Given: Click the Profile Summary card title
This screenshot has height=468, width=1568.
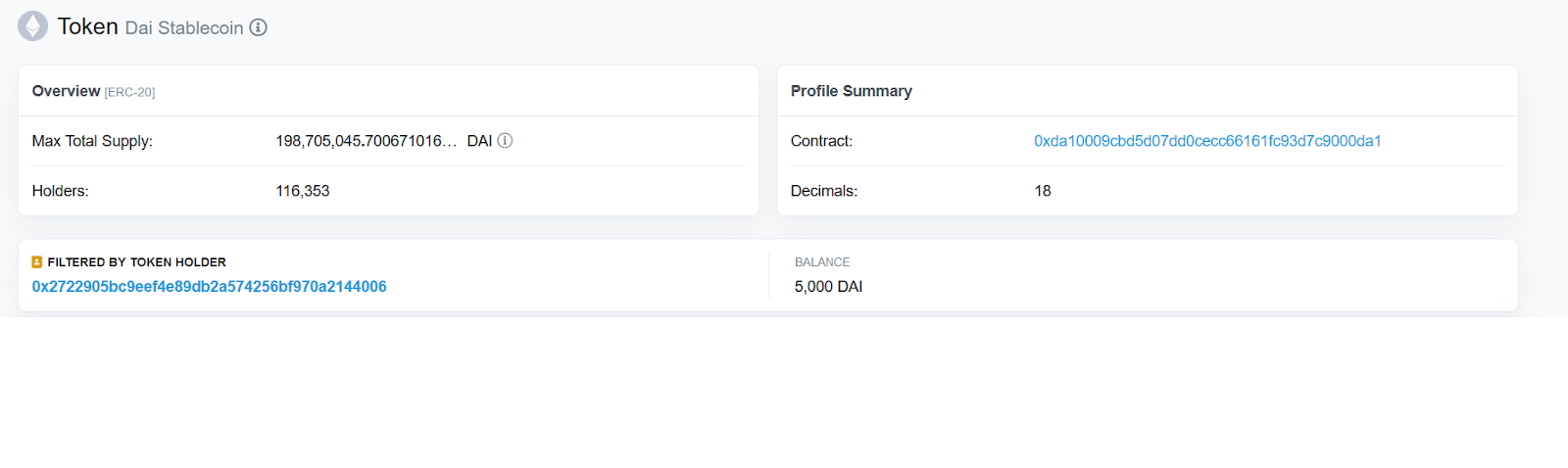Looking at the screenshot, I should point(851,91).
